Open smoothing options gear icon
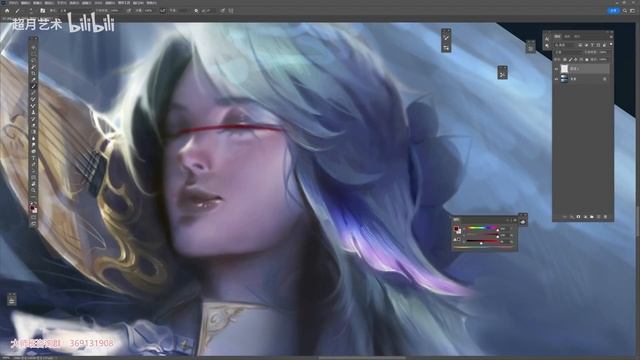 click(x=196, y=11)
